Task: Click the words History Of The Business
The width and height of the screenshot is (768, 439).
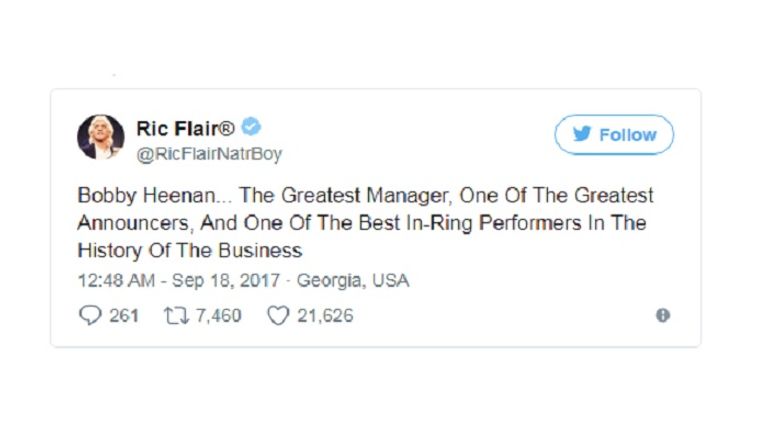Action: (x=189, y=250)
